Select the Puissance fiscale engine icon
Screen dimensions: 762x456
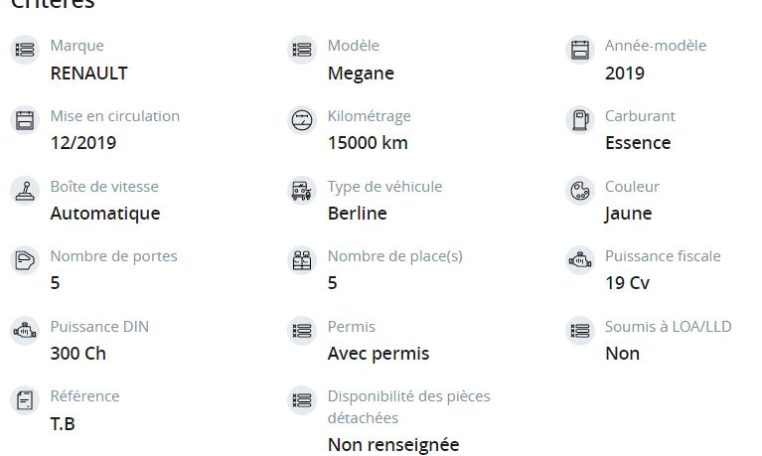(580, 260)
